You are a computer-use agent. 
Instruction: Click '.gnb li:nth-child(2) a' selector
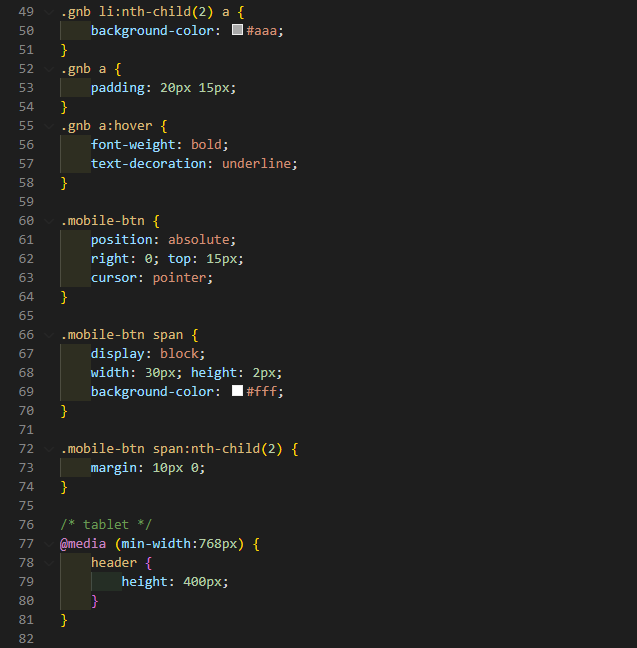145,12
